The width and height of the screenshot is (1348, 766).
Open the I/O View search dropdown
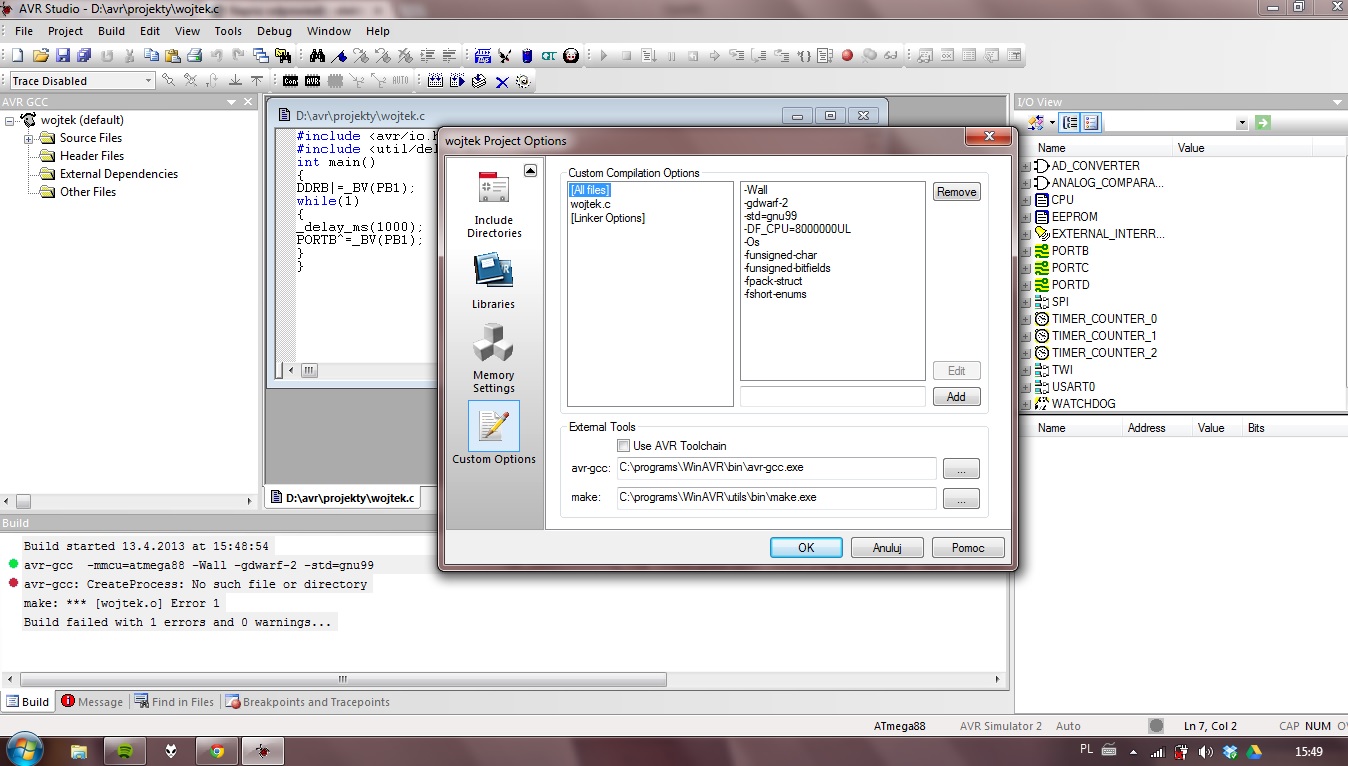click(x=1242, y=123)
